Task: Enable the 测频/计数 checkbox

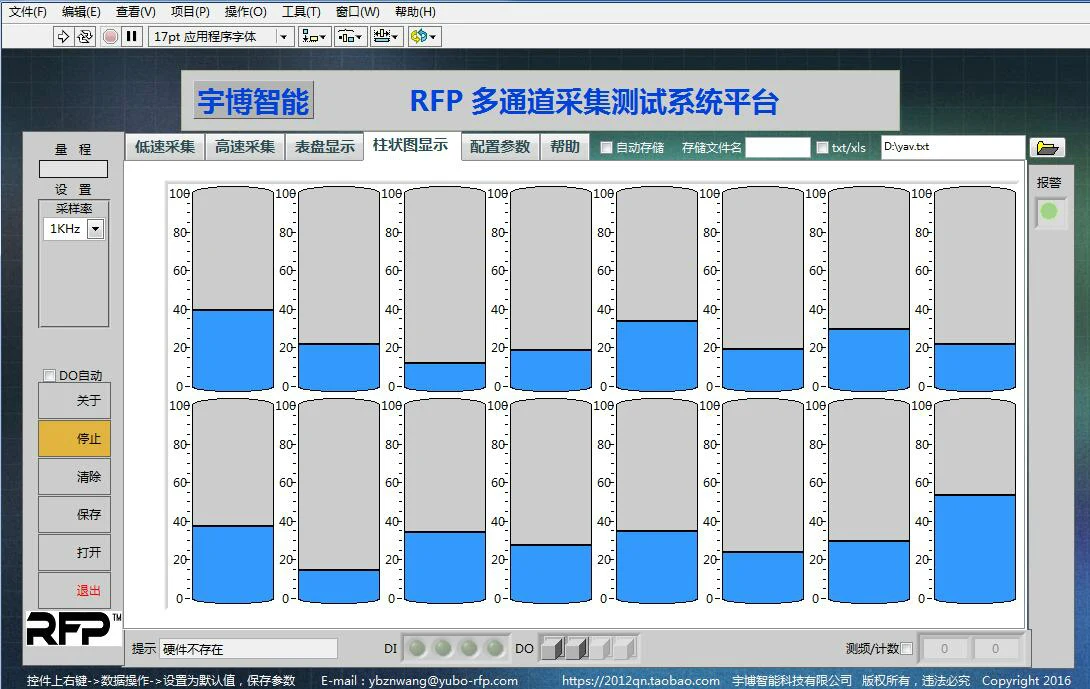Action: pos(906,649)
